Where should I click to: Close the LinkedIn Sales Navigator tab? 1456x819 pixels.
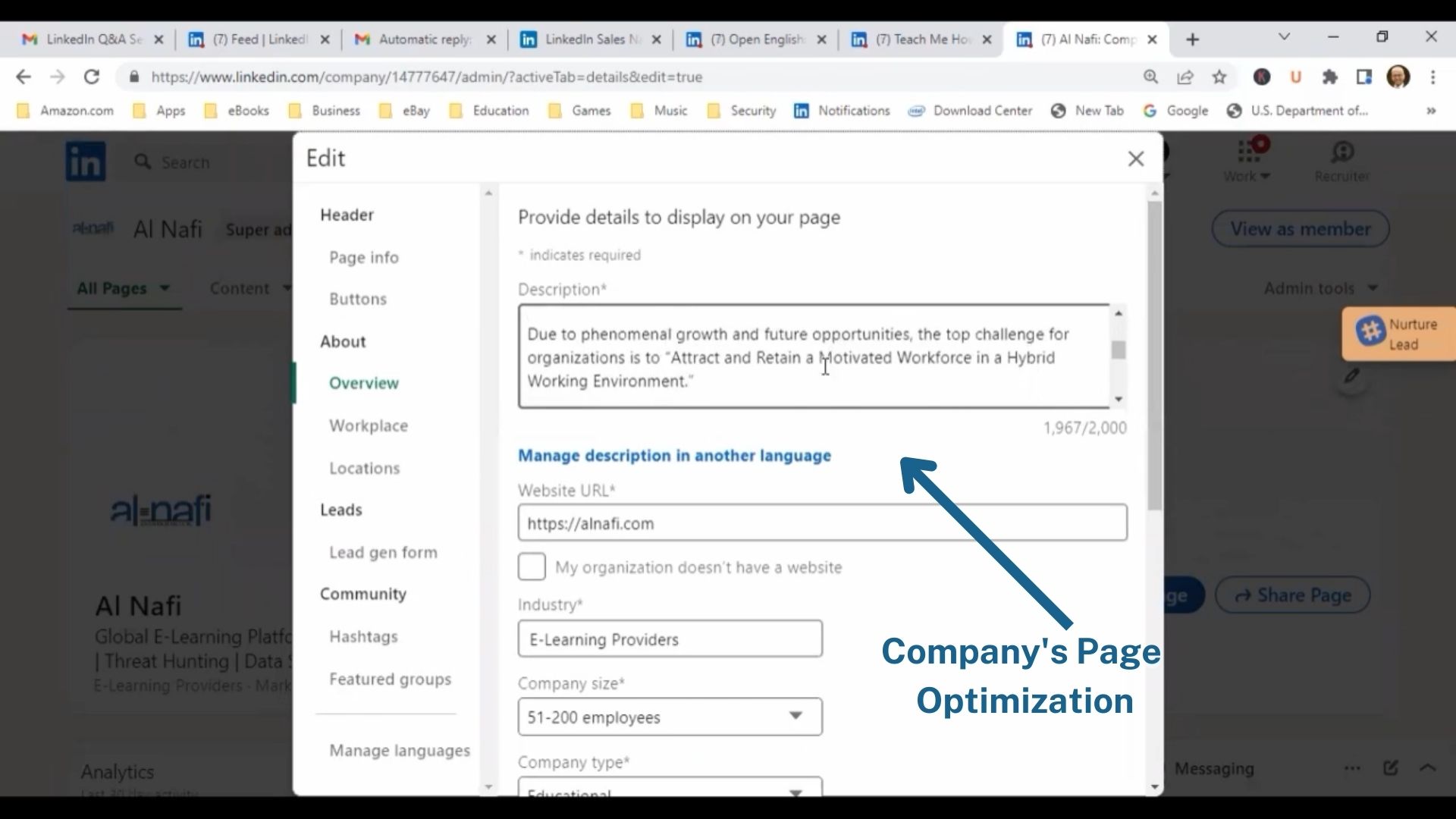tap(657, 39)
